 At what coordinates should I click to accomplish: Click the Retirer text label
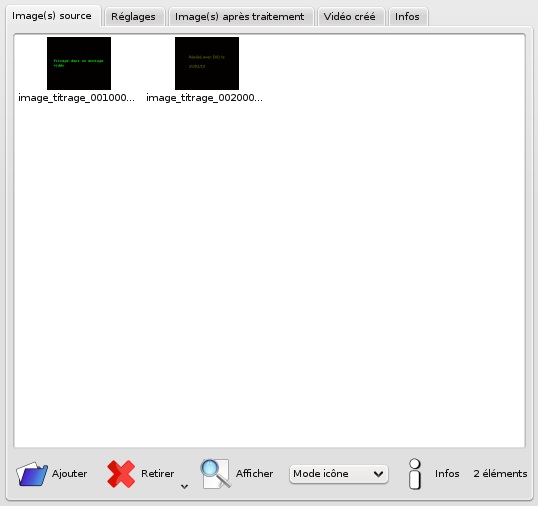157,473
